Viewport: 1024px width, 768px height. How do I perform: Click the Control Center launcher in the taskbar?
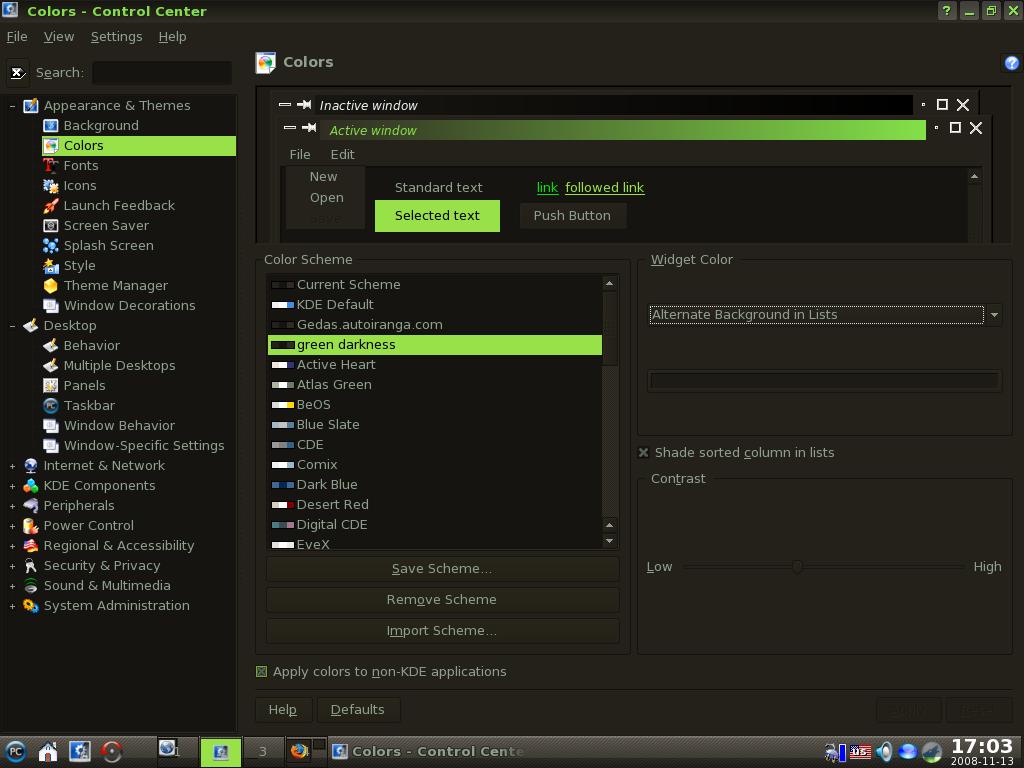click(x=80, y=752)
